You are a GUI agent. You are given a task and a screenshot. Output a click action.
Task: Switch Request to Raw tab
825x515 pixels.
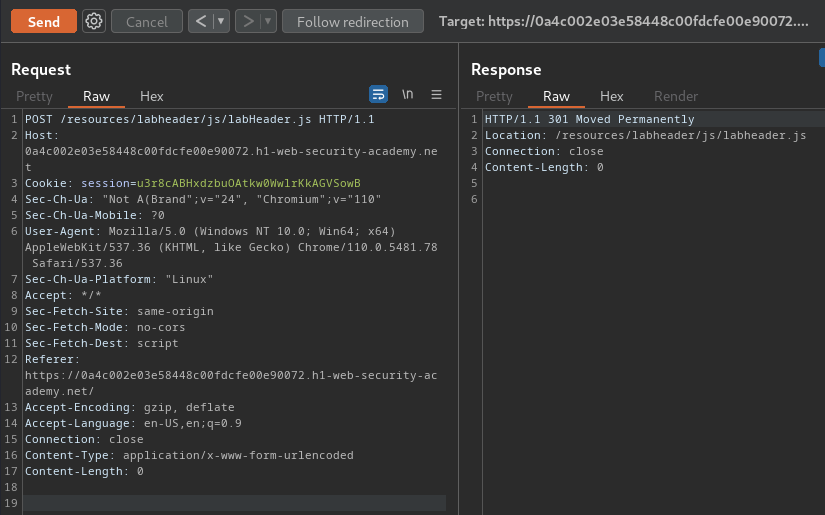pyautogui.click(x=96, y=96)
